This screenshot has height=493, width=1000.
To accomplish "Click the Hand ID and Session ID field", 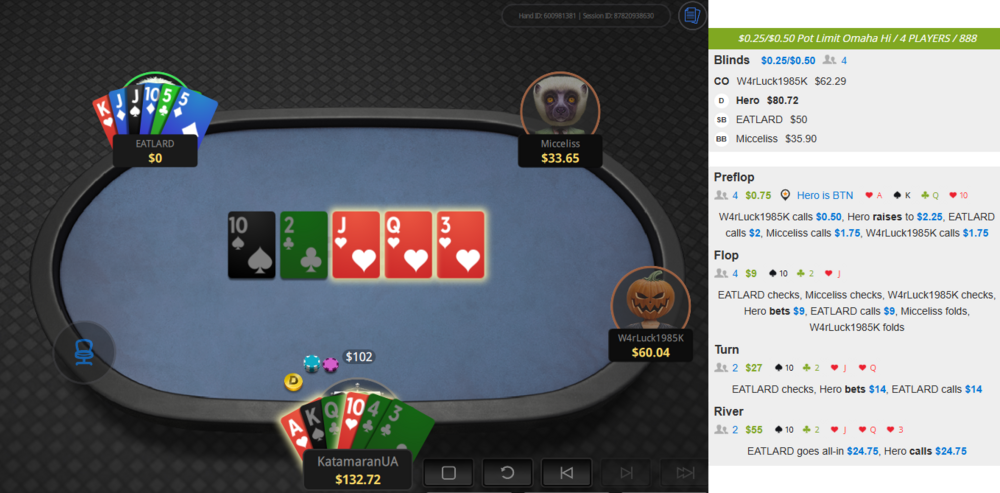I will click(586, 16).
